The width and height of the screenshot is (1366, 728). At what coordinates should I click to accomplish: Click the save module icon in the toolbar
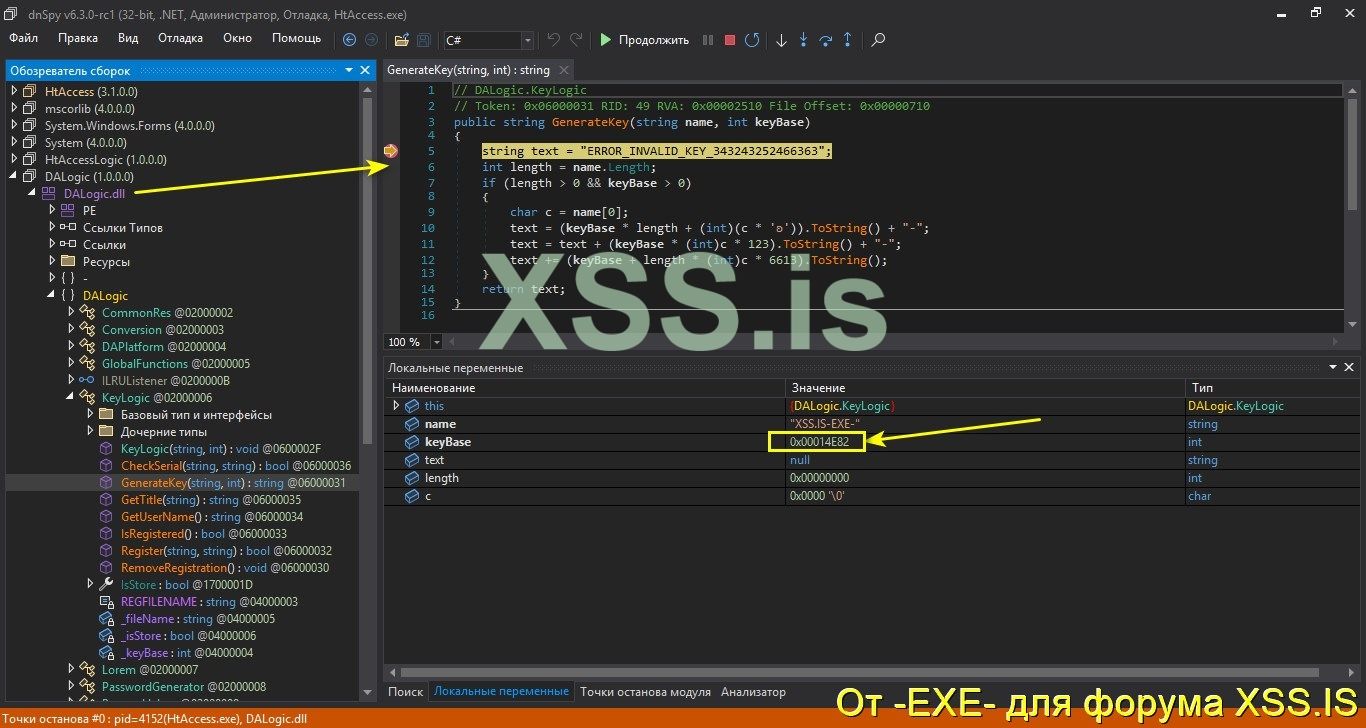point(423,40)
